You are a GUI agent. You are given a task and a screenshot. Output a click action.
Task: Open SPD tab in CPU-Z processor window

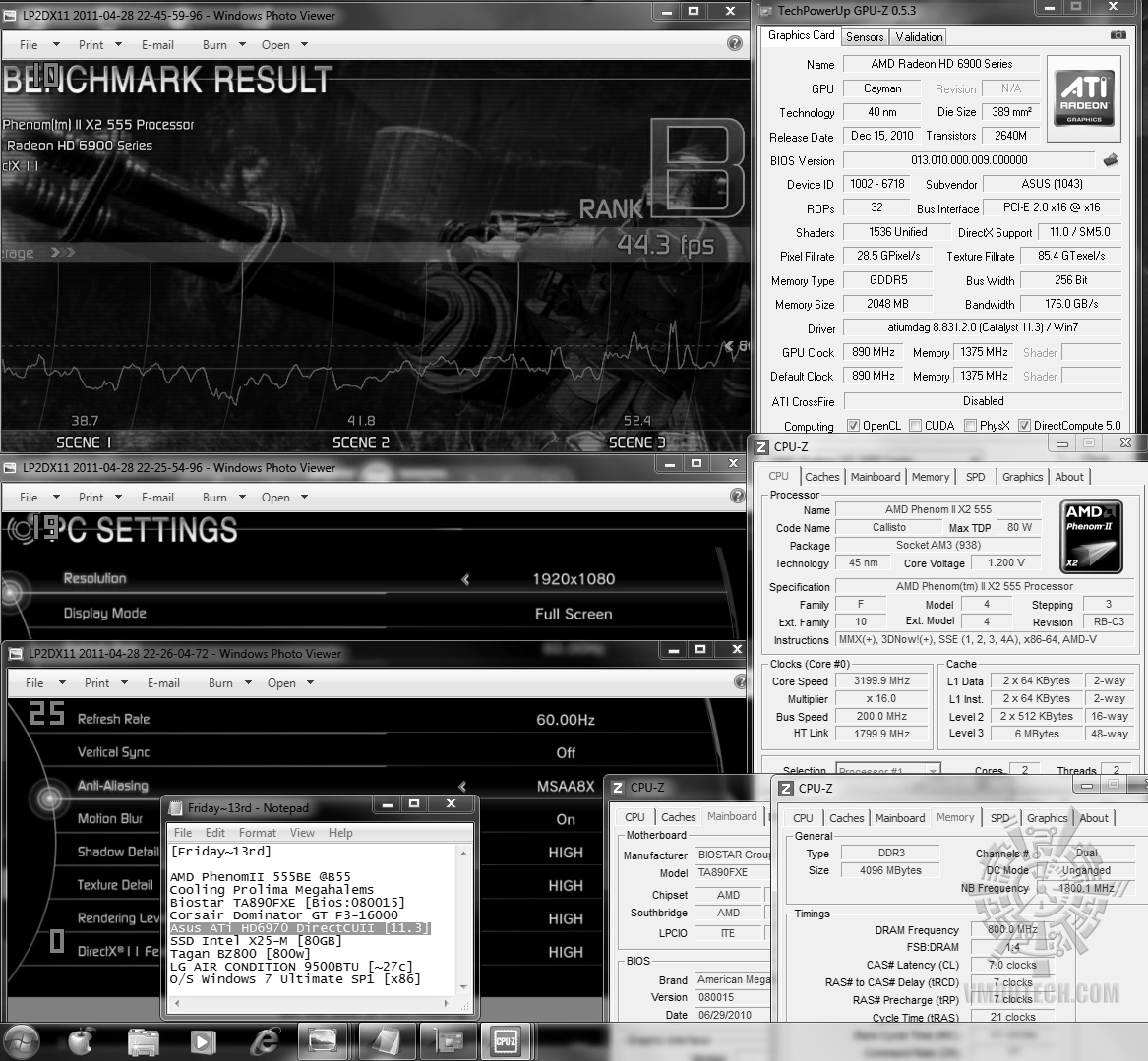975,476
